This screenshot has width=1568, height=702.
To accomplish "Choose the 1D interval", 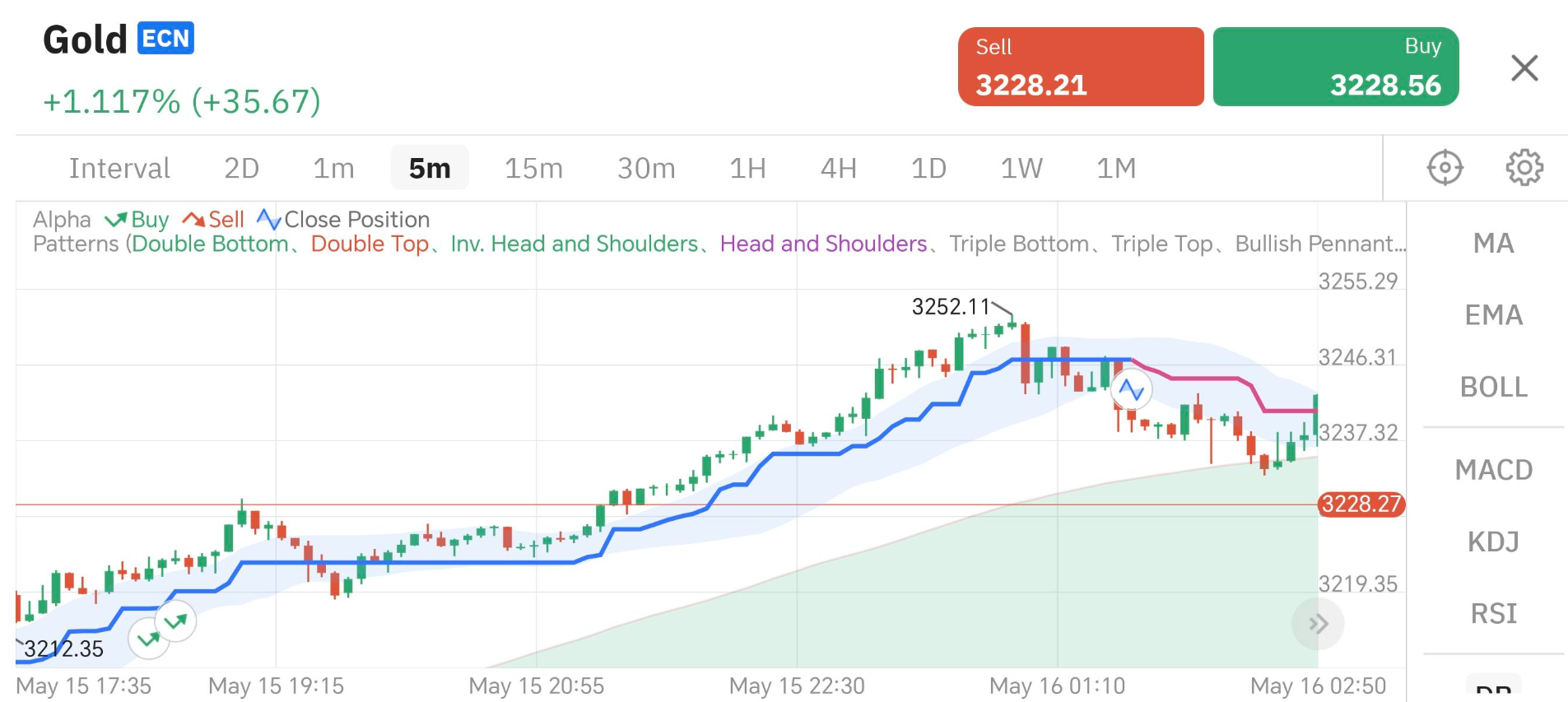I will 928,168.
